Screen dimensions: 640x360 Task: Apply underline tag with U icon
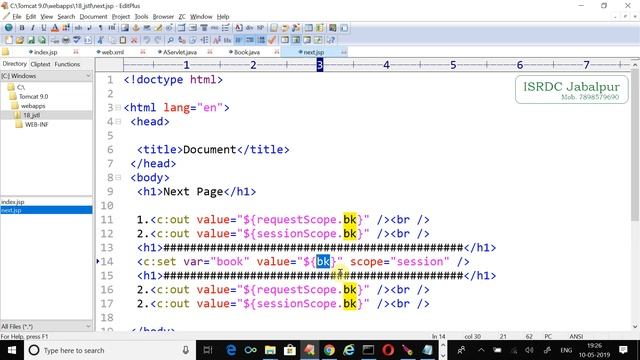pyautogui.click(x=44, y=28)
